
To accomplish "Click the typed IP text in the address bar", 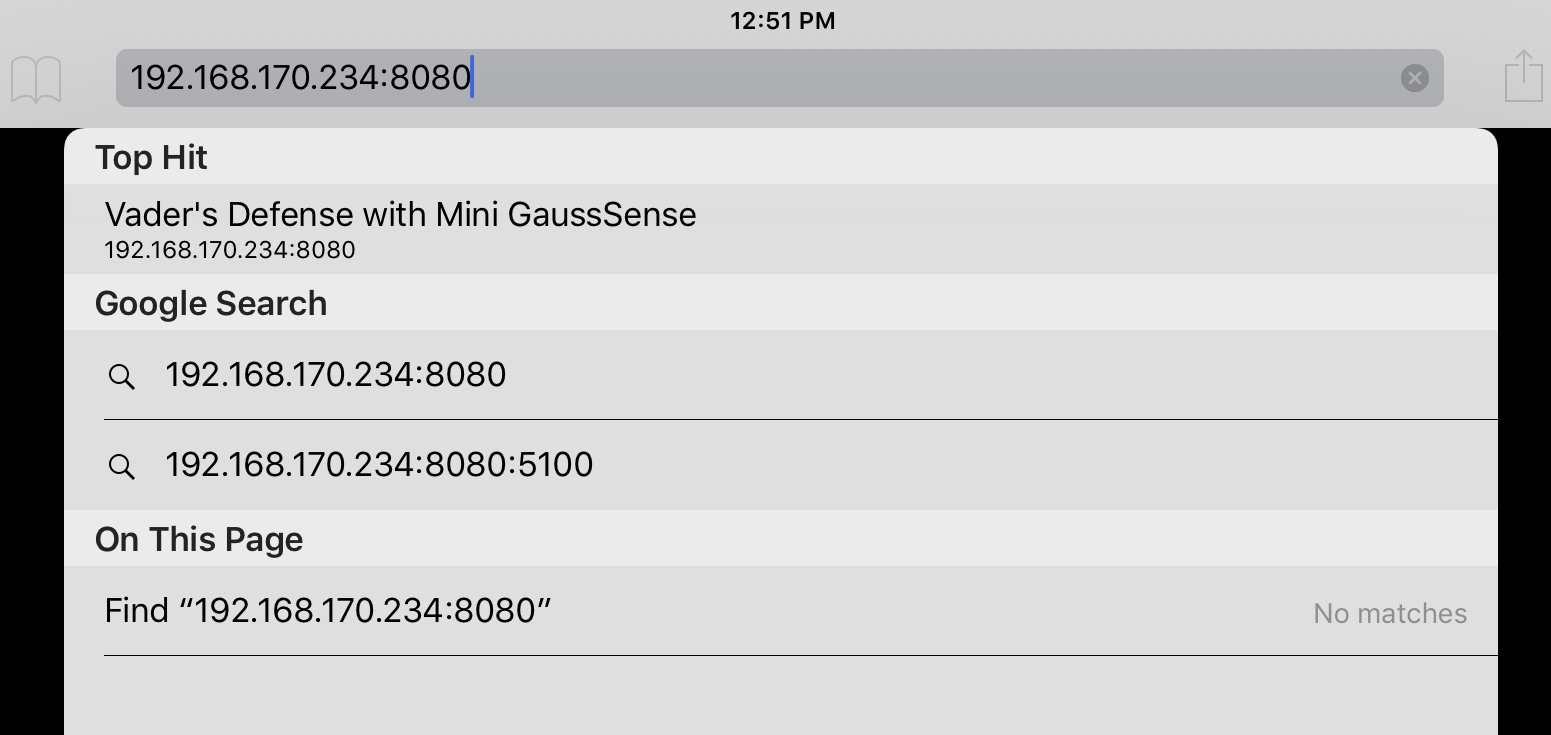I will (x=300, y=77).
